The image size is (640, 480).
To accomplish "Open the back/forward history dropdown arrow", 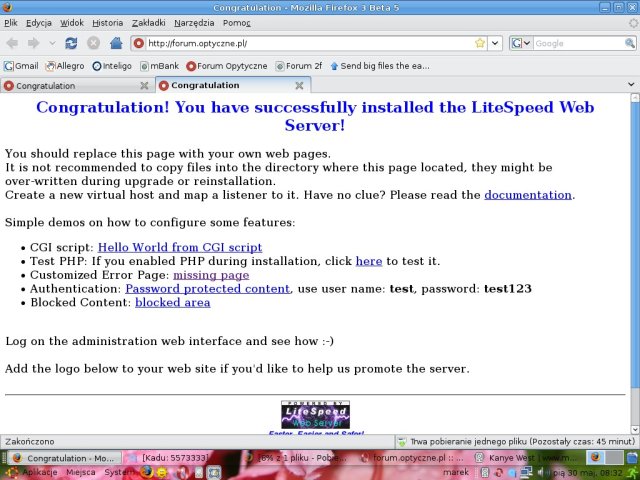I will [x=52, y=43].
